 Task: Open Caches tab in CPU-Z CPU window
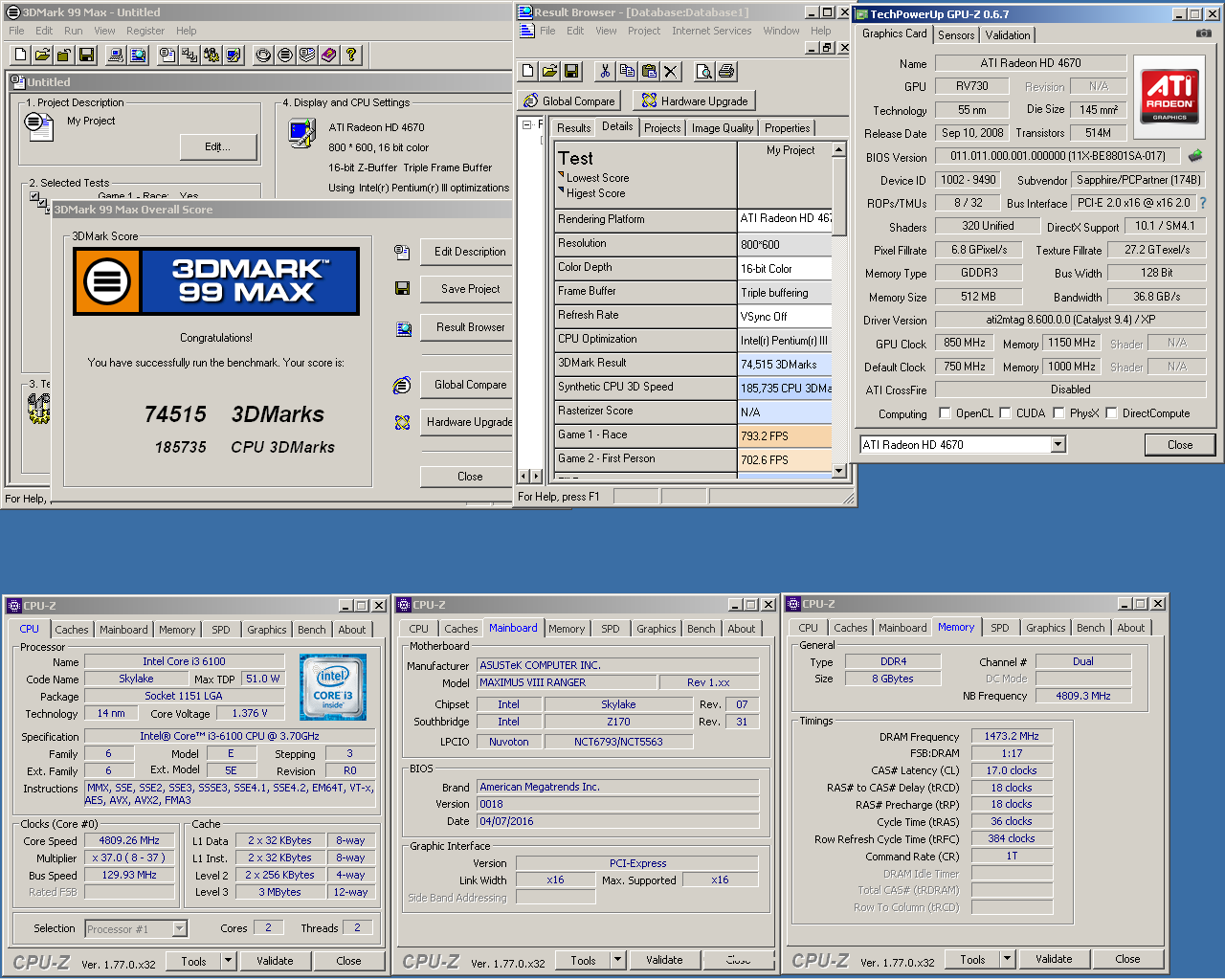point(72,630)
